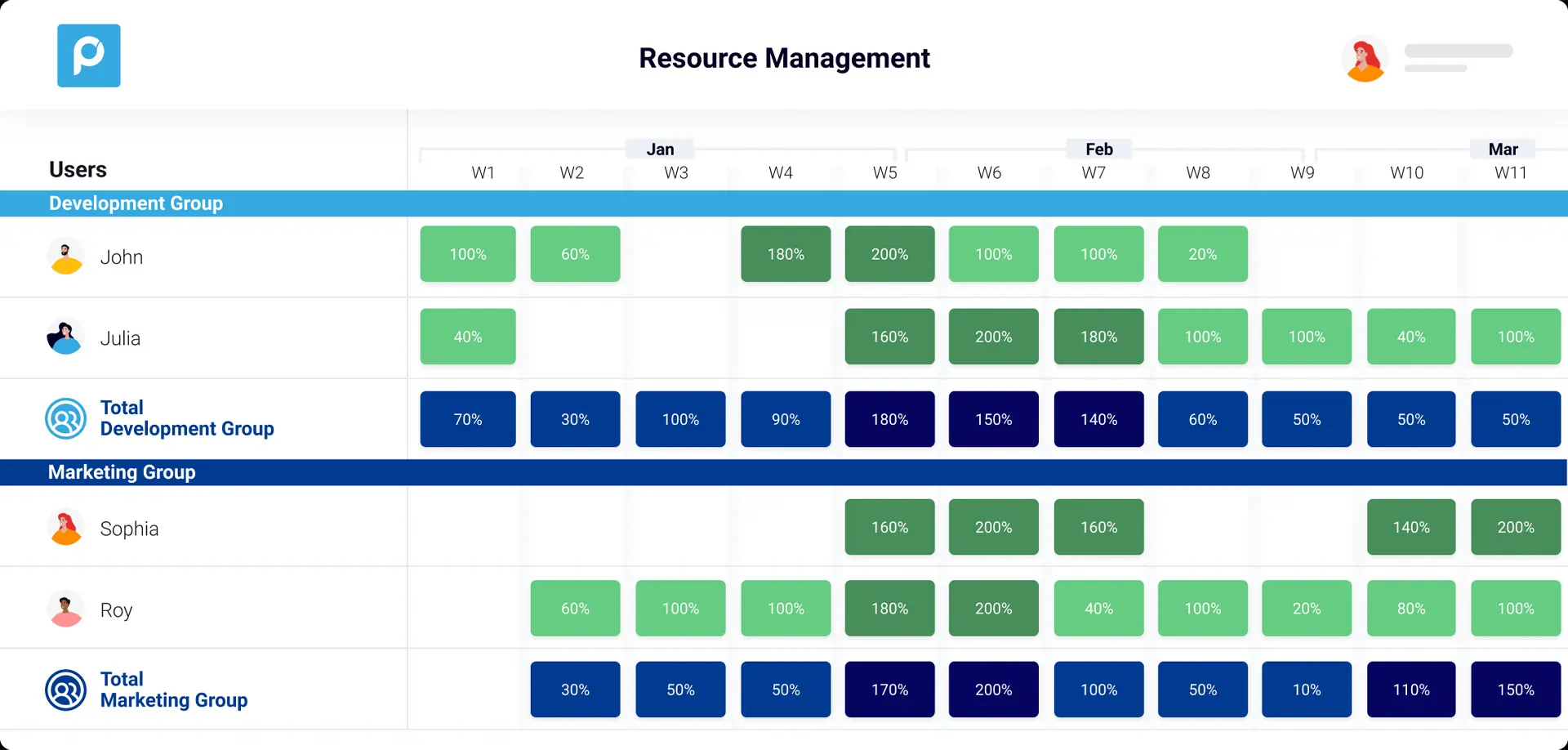This screenshot has height=750, width=1568.
Task: Open the user profile avatar top right
Action: point(1364,58)
